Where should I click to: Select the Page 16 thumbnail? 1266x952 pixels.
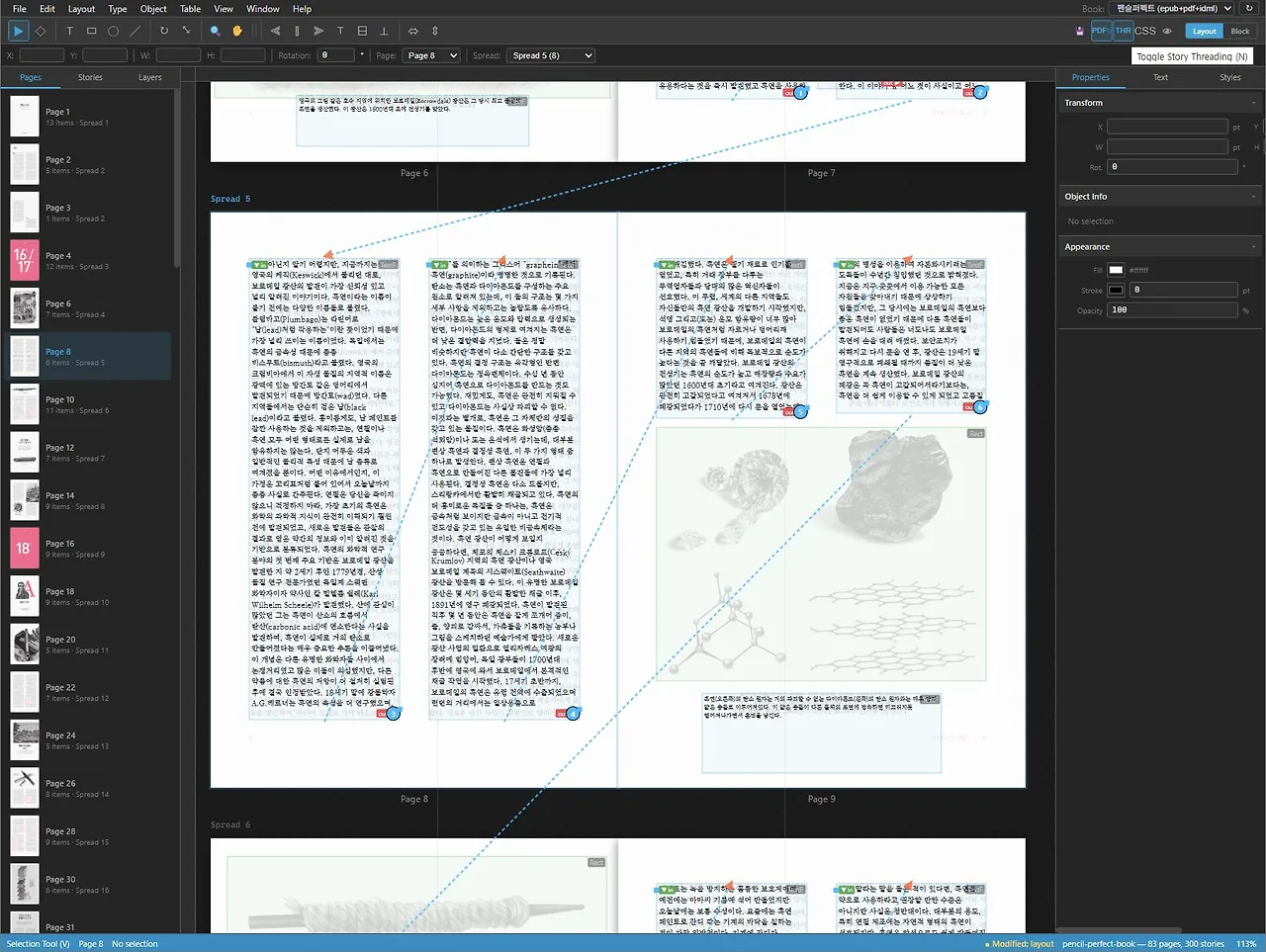point(25,549)
